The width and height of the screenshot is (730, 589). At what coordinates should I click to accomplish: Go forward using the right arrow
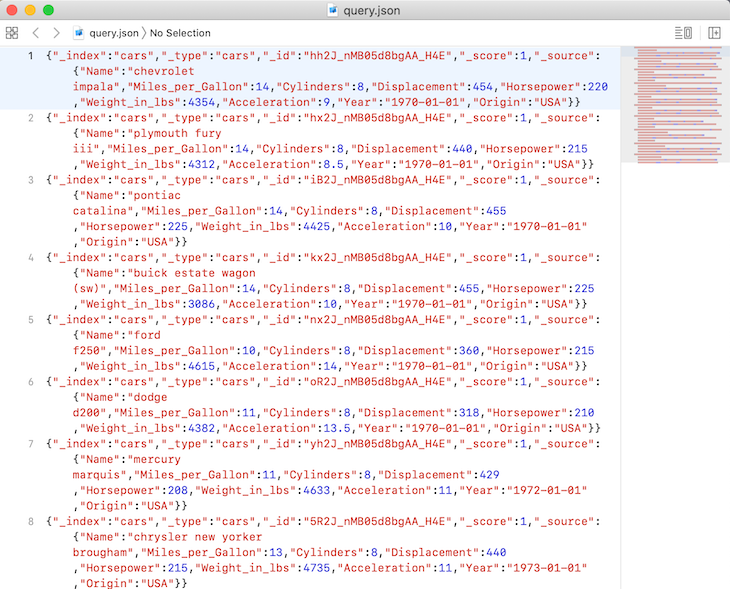point(56,33)
